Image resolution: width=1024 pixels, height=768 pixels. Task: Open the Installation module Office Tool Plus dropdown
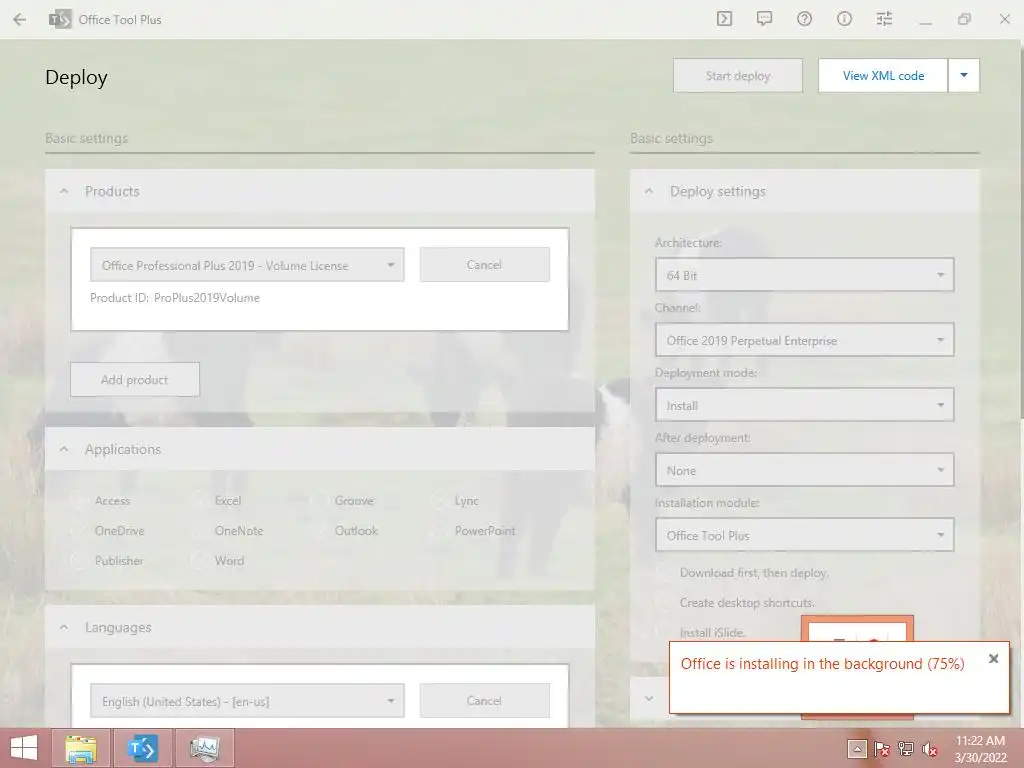pyautogui.click(x=805, y=535)
